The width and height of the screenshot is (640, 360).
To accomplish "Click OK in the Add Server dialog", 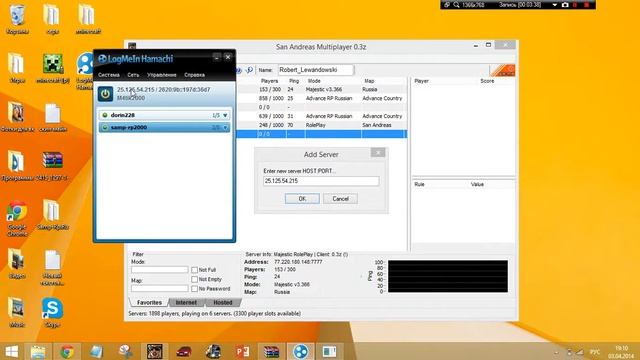I will tap(302, 199).
